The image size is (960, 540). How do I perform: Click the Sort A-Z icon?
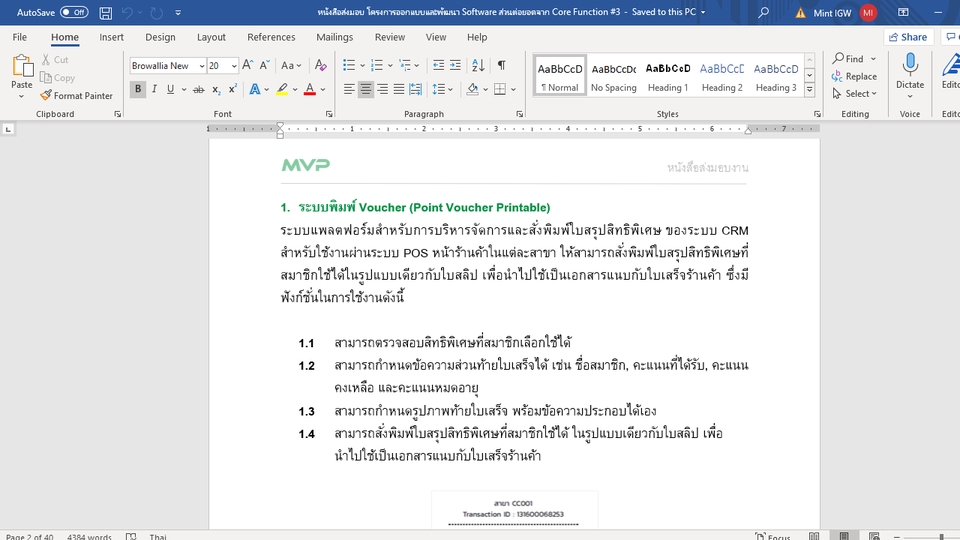(478, 65)
